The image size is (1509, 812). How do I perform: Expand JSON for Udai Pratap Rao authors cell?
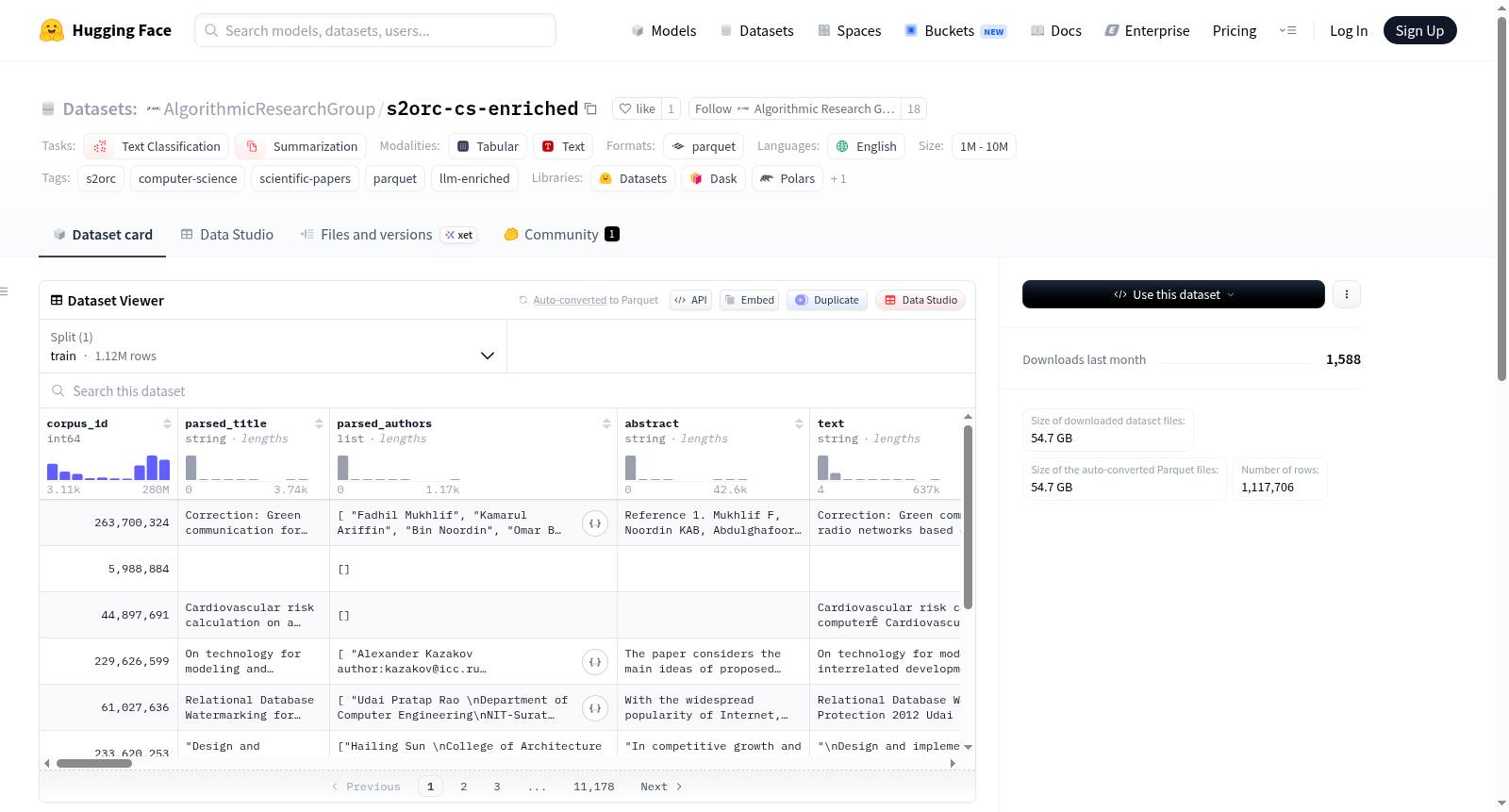[x=595, y=708]
